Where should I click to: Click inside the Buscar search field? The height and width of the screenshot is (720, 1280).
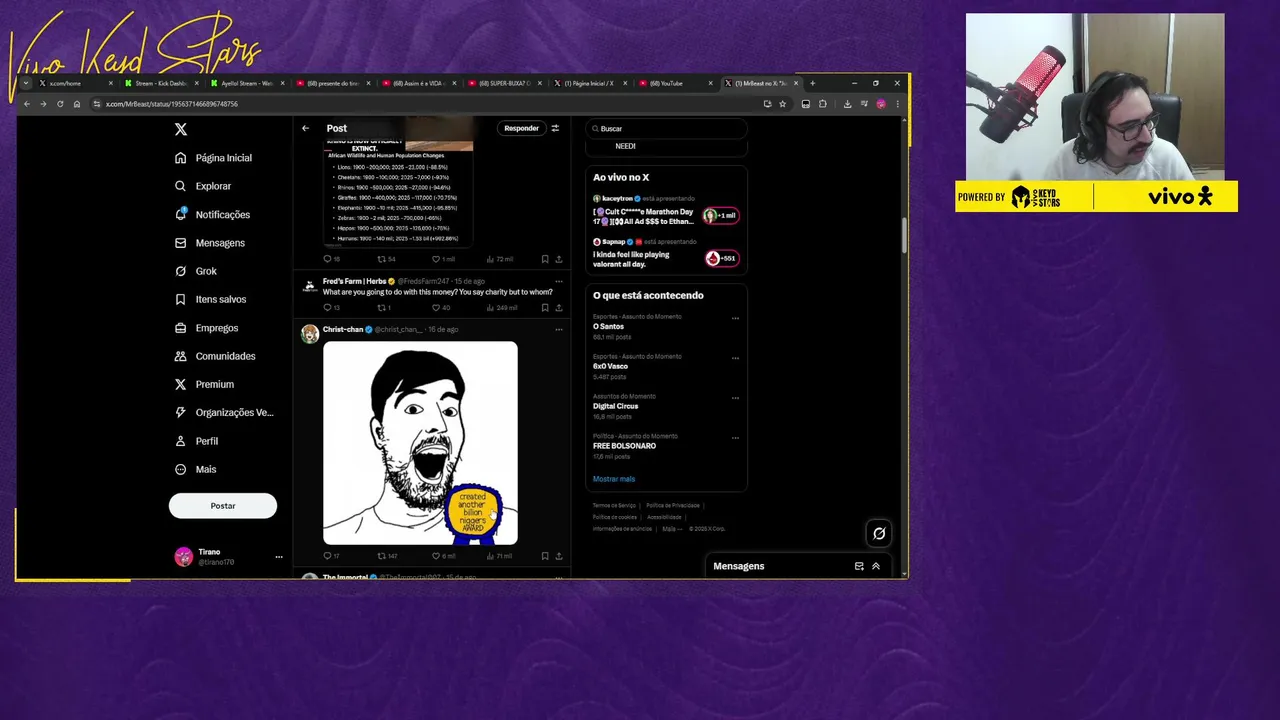coord(666,129)
